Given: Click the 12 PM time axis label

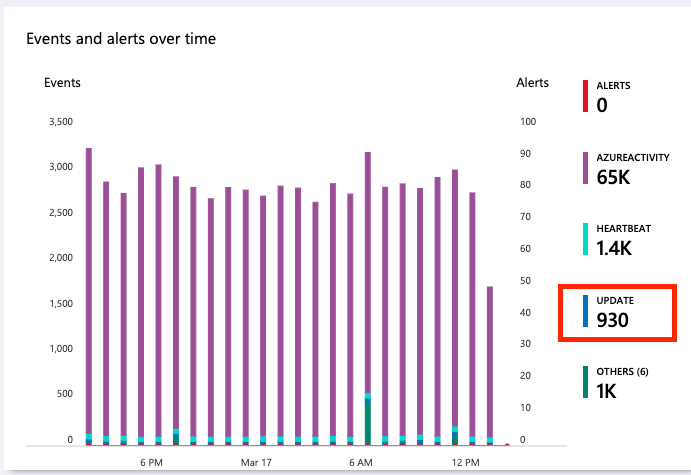Looking at the screenshot, I should click(x=465, y=463).
